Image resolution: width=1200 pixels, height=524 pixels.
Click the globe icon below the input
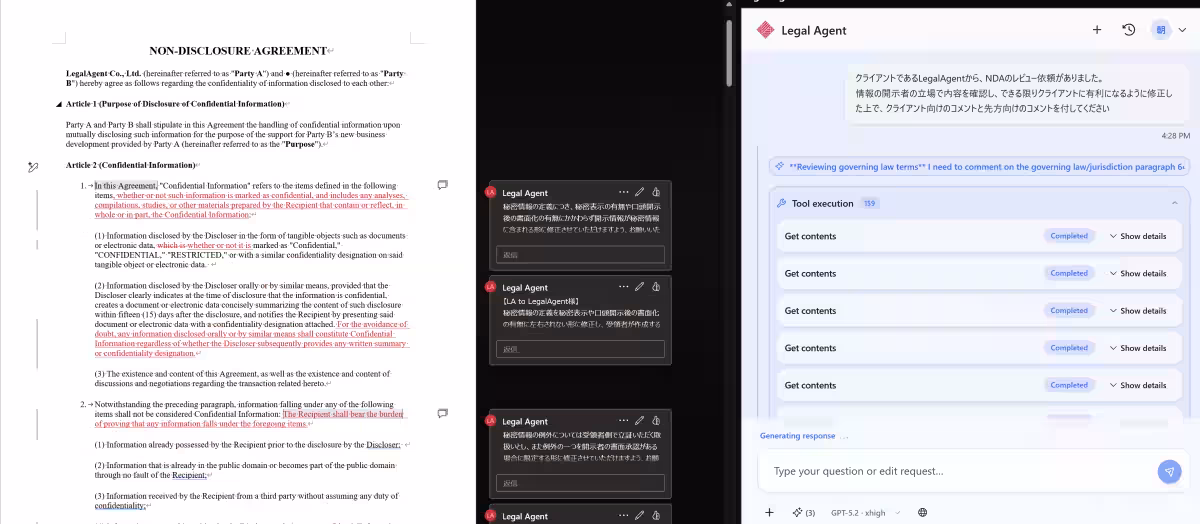[922, 512]
